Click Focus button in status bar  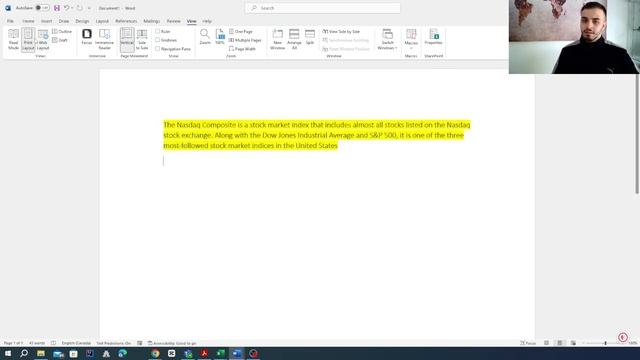528,343
